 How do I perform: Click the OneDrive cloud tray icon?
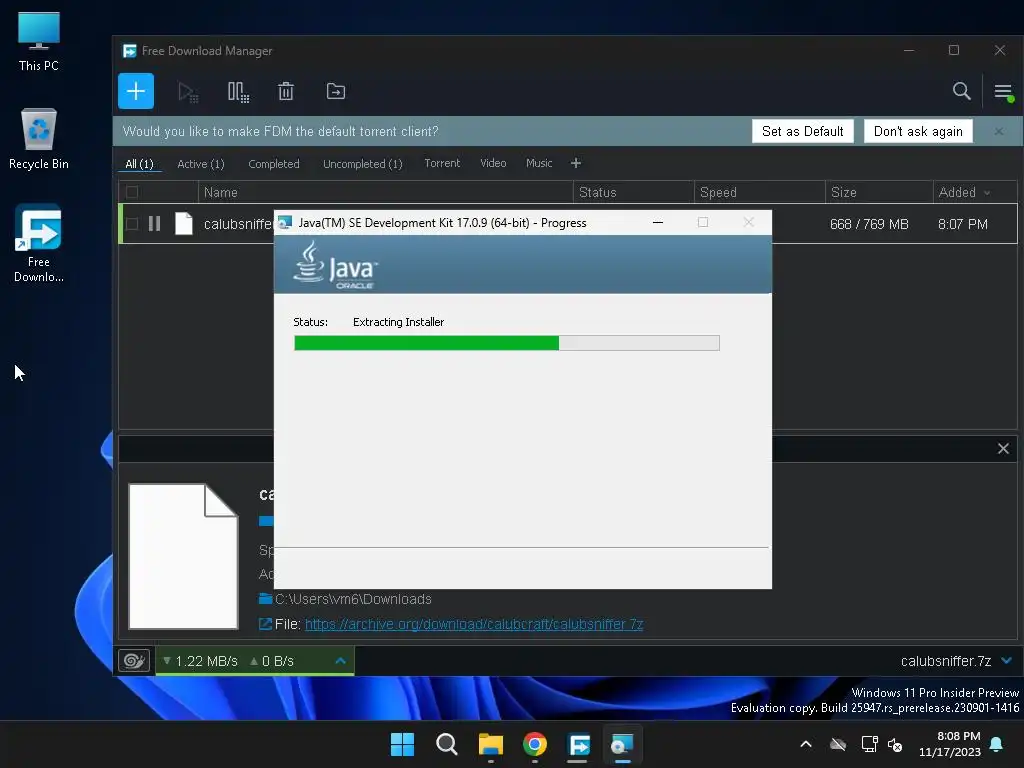838,744
